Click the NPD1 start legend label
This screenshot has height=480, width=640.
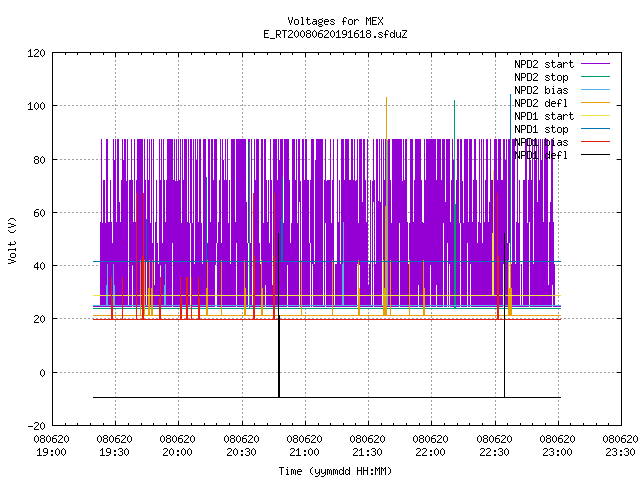pos(544,116)
